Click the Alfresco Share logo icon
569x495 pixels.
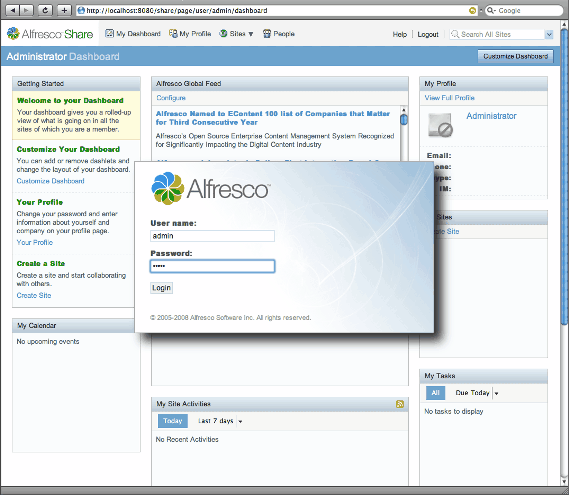point(13,33)
